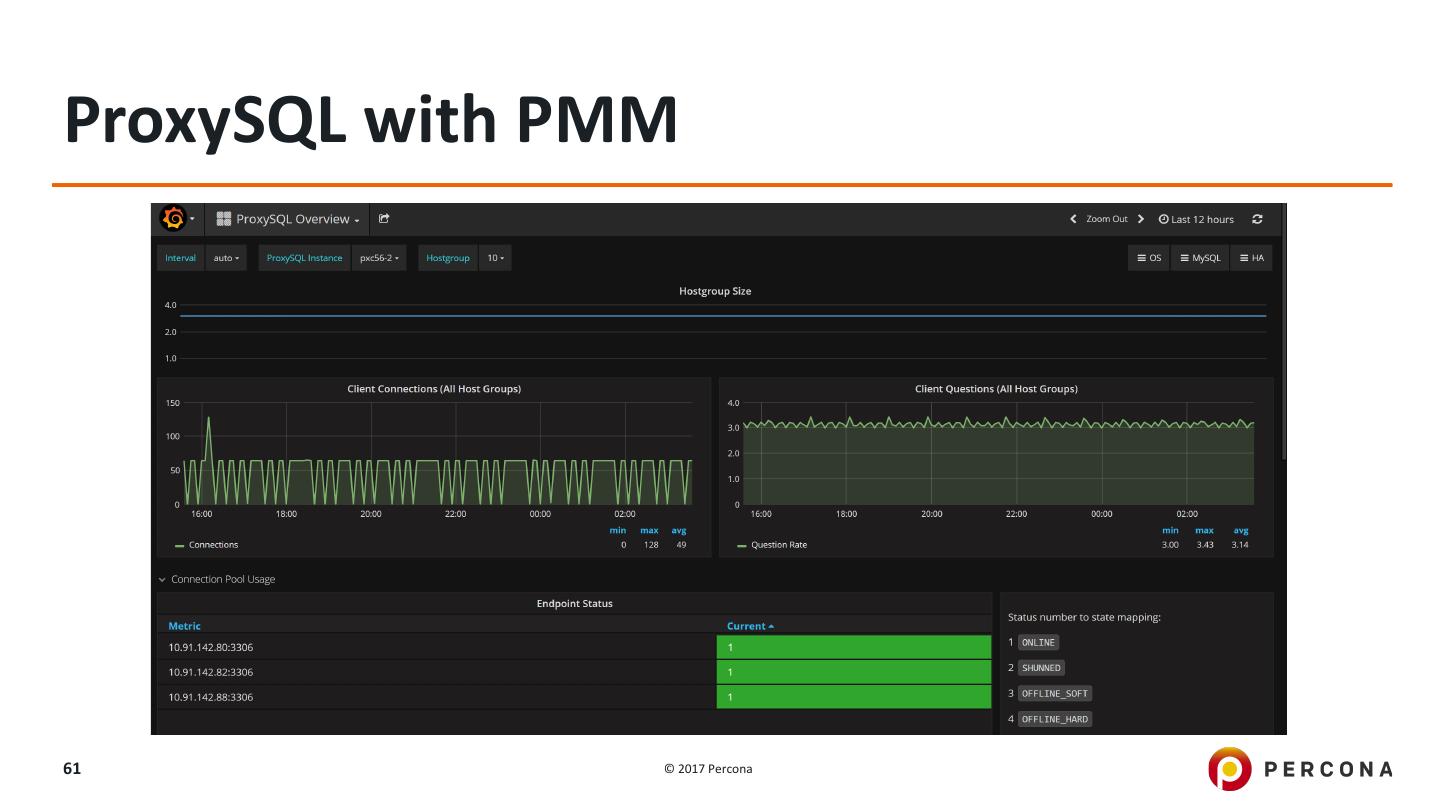Image resolution: width=1440 pixels, height=810 pixels.
Task: Open the OS dashboards link
Action: click(x=1149, y=258)
